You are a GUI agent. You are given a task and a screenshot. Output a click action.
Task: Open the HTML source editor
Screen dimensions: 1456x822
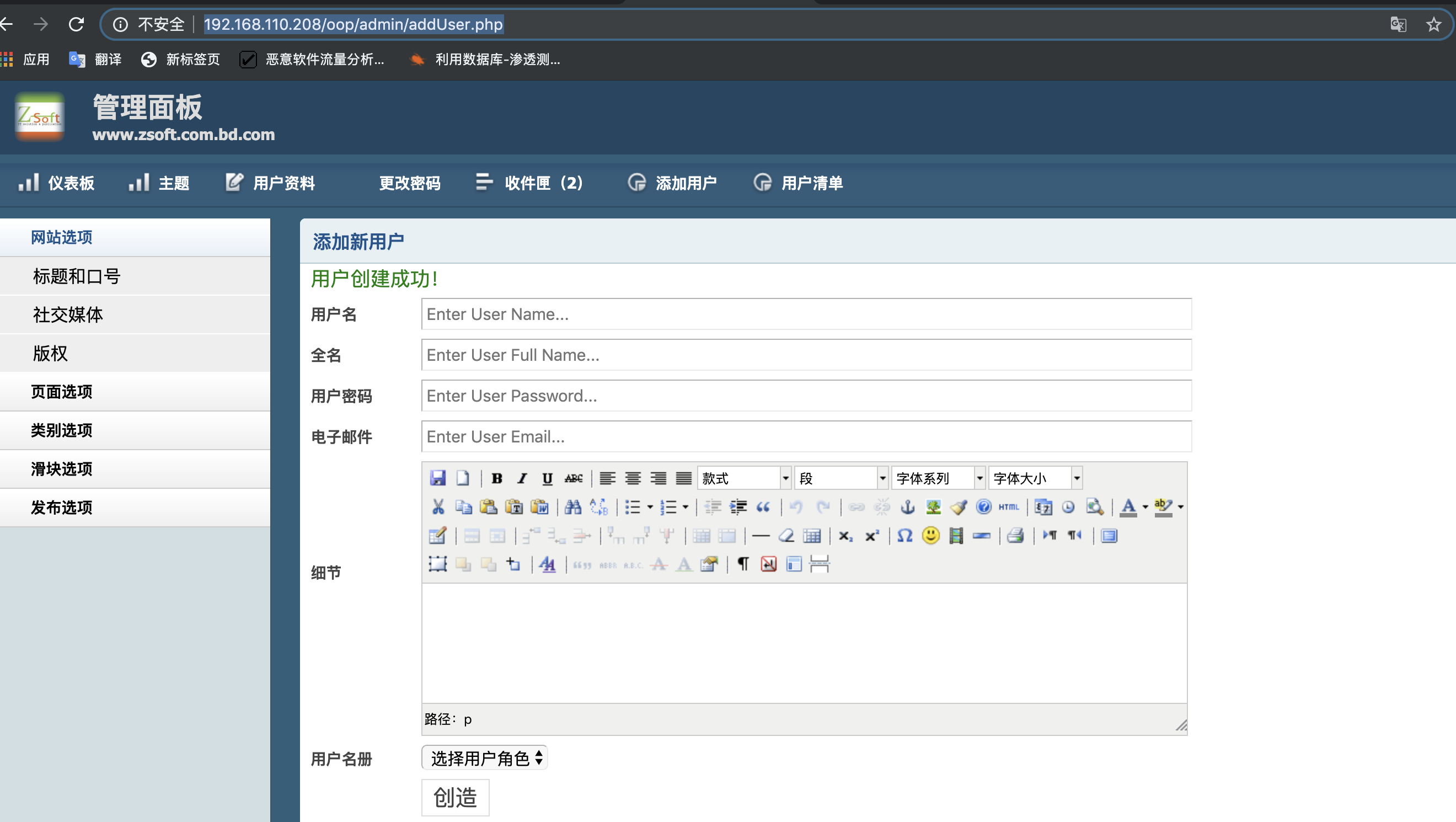click(1008, 507)
